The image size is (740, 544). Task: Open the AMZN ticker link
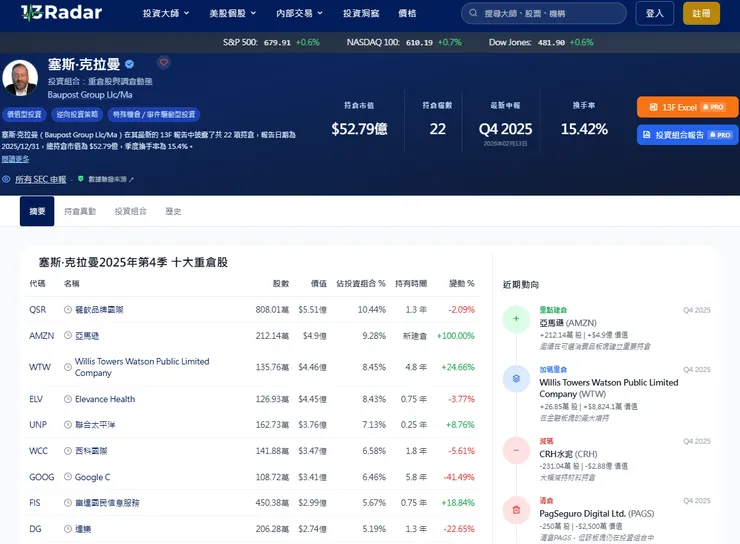[42, 335]
